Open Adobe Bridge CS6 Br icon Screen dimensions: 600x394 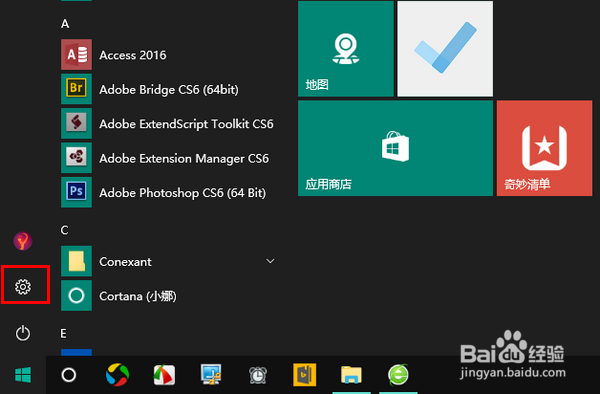[x=77, y=89]
